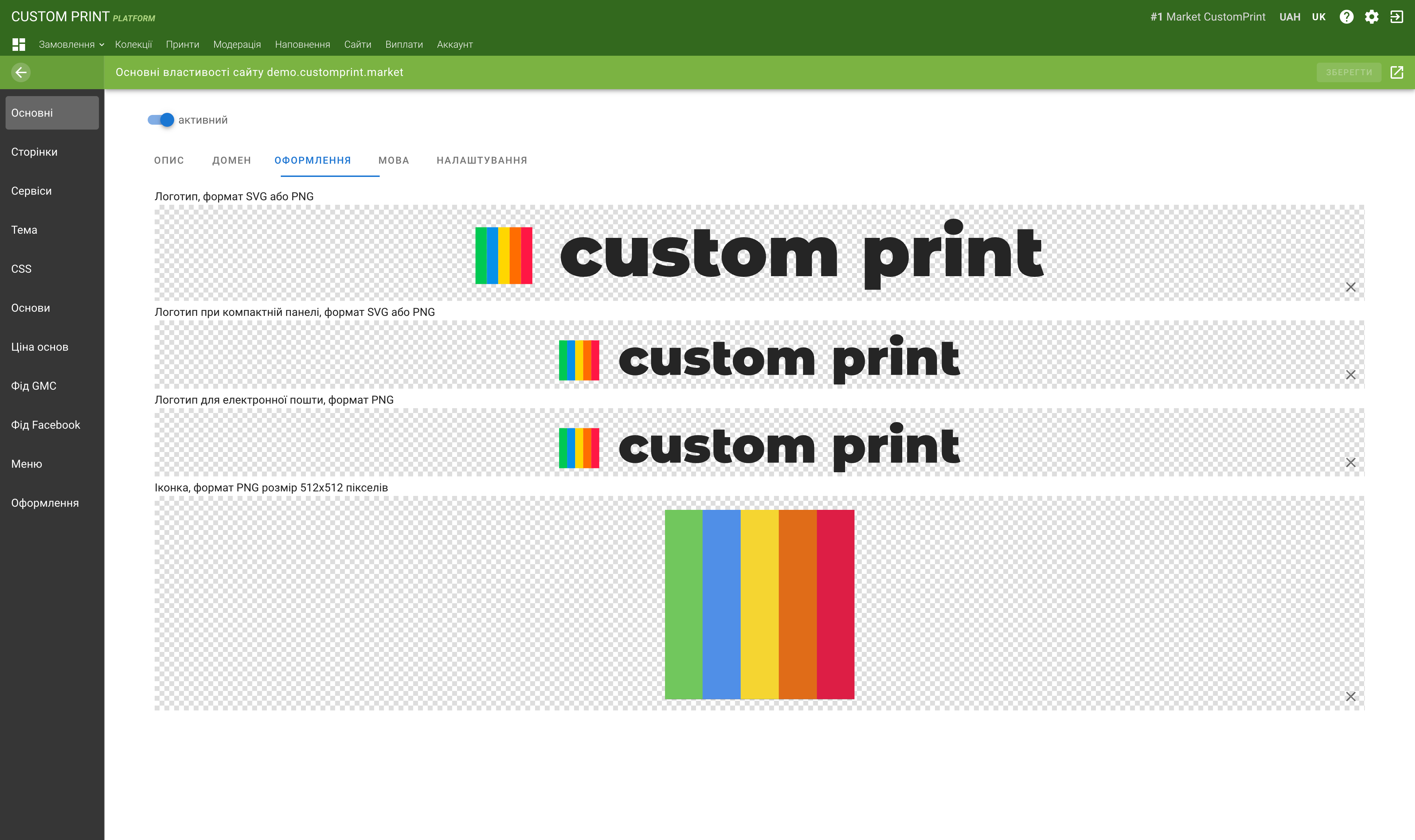1415x840 pixels.
Task: Open Тема in the sidebar
Action: 52,230
